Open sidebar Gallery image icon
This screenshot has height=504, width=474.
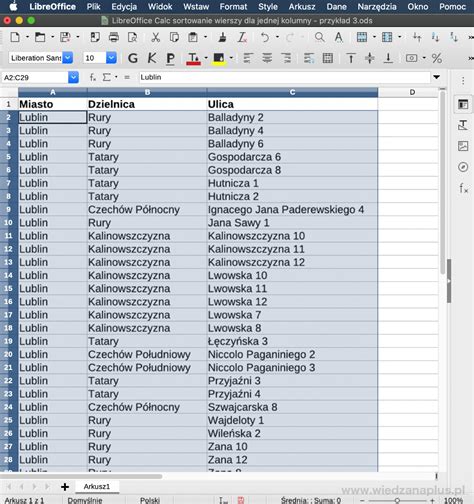463,146
